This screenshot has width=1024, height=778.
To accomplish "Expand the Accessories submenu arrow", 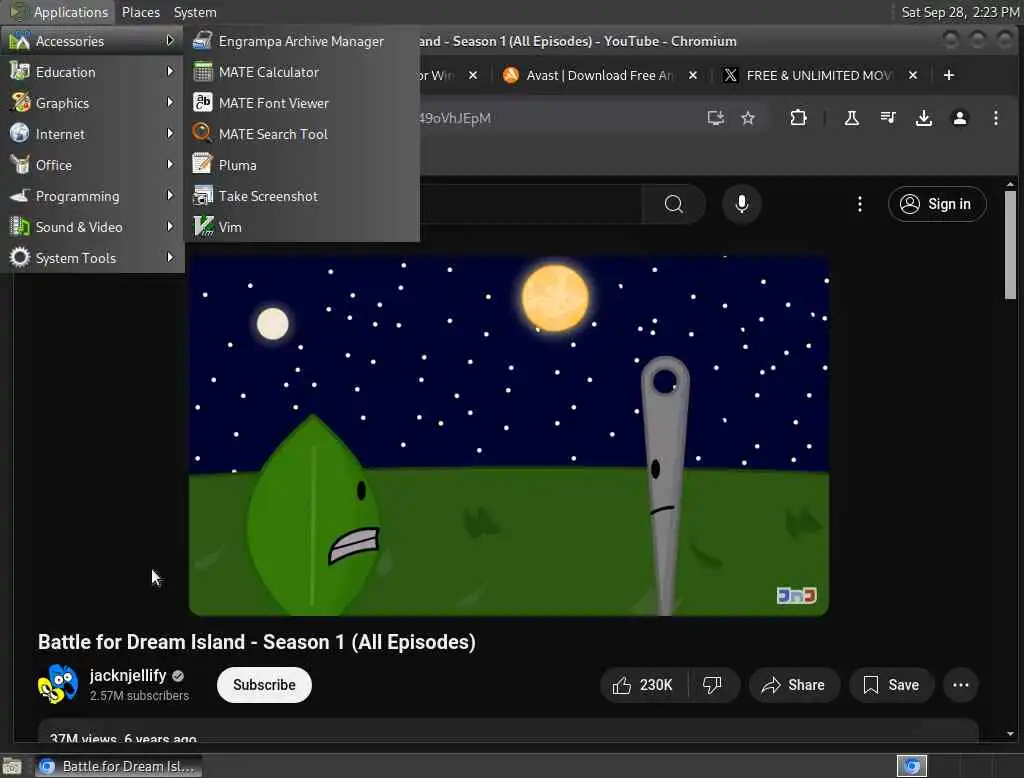I will coord(170,41).
